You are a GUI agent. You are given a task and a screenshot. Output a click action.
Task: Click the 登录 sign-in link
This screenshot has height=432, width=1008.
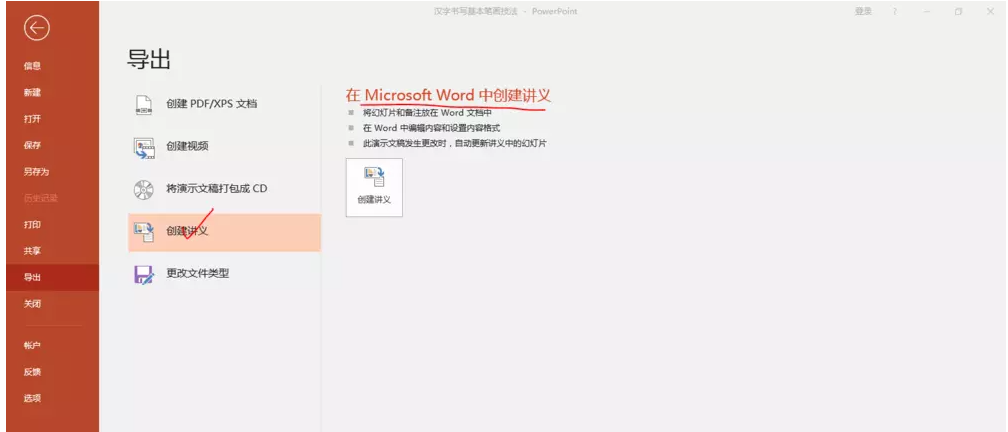click(863, 12)
